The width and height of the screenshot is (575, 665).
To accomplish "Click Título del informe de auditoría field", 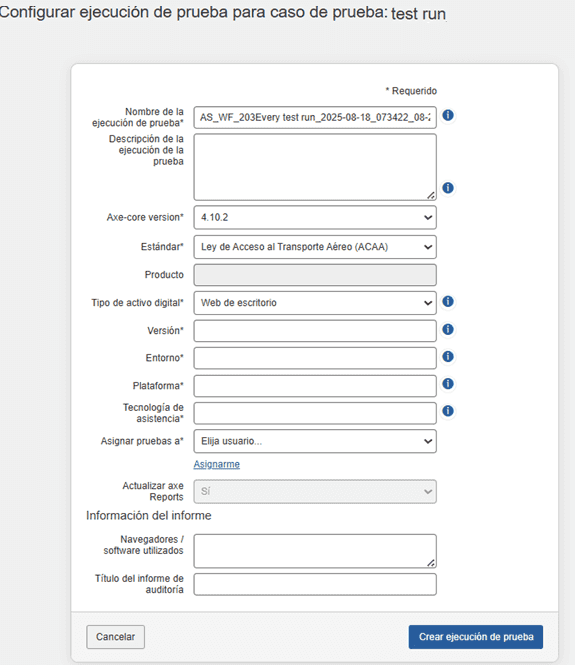I will tap(315, 584).
